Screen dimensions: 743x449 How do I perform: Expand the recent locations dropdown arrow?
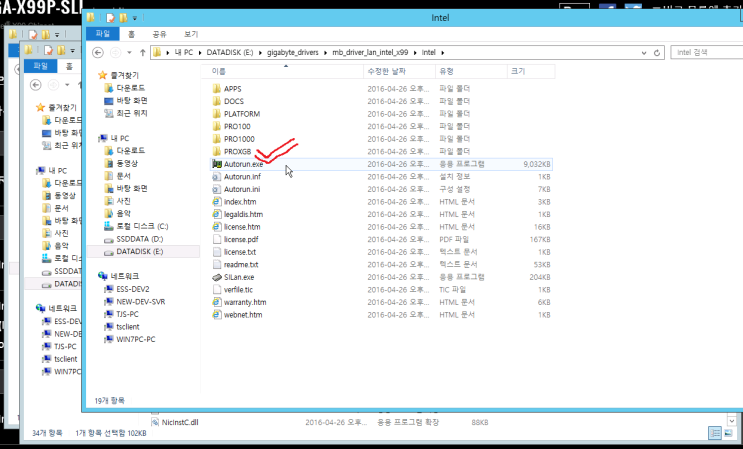[129, 53]
